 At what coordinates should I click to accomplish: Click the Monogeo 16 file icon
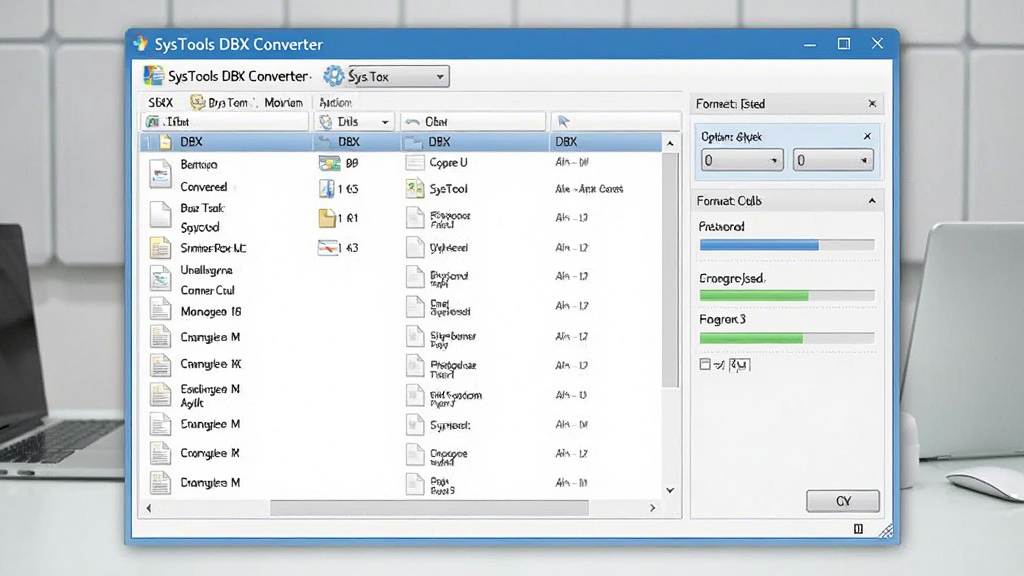point(160,308)
